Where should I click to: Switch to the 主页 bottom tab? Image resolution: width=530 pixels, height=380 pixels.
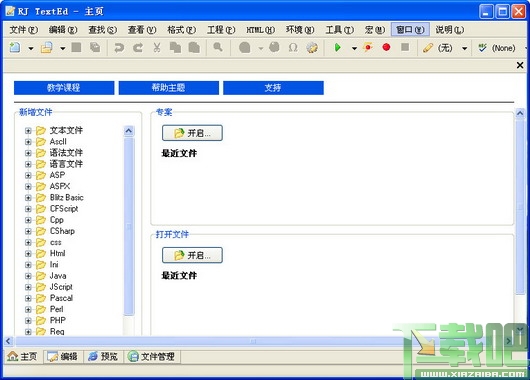[x=22, y=356]
